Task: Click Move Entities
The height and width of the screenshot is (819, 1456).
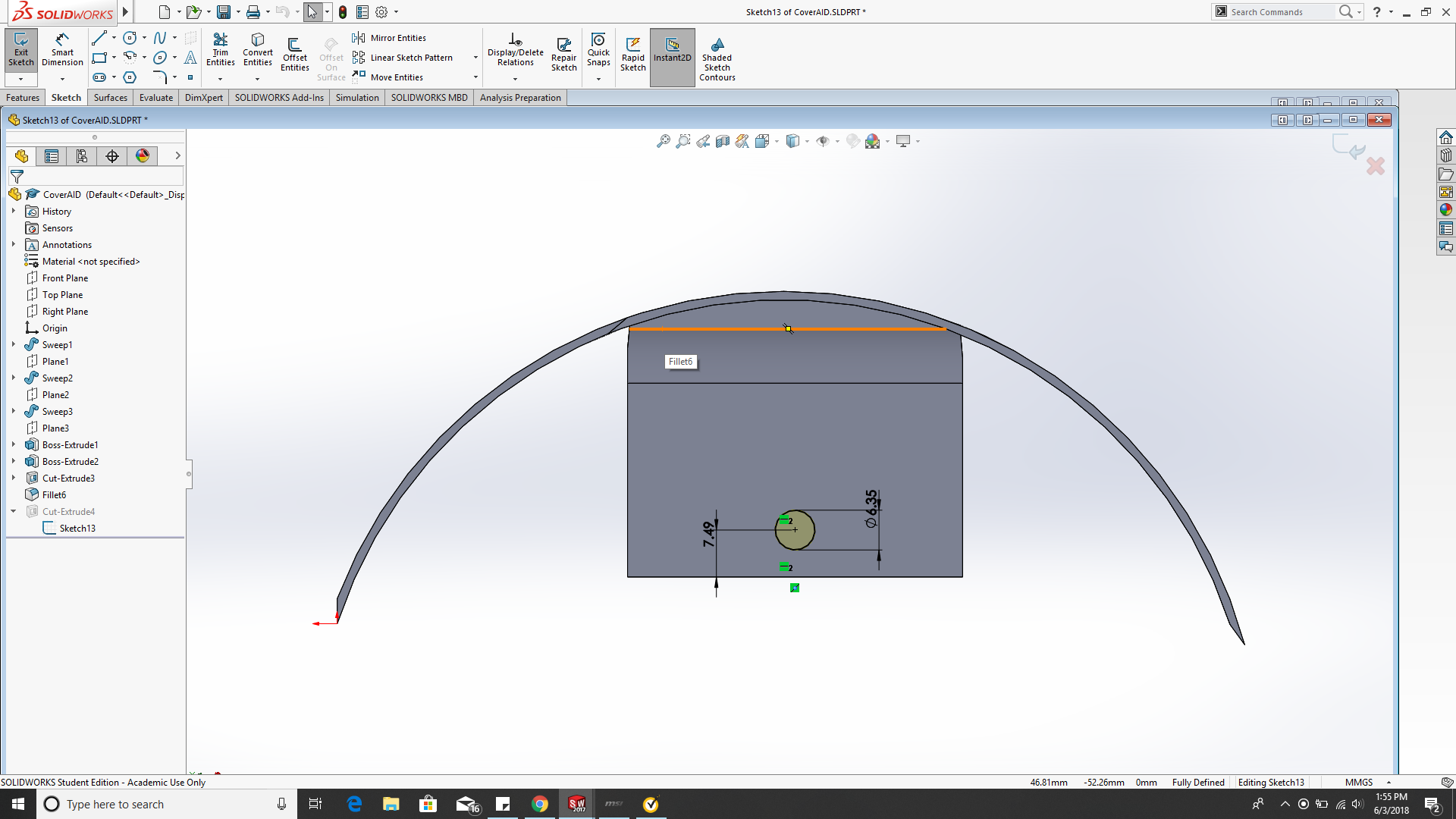Action: pyautogui.click(x=388, y=77)
